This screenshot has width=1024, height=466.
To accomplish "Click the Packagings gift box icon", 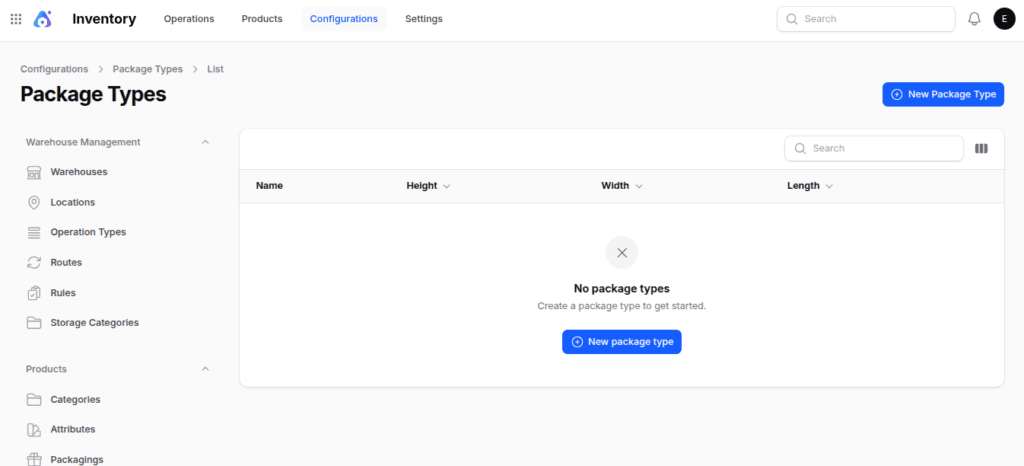I will 34,459.
